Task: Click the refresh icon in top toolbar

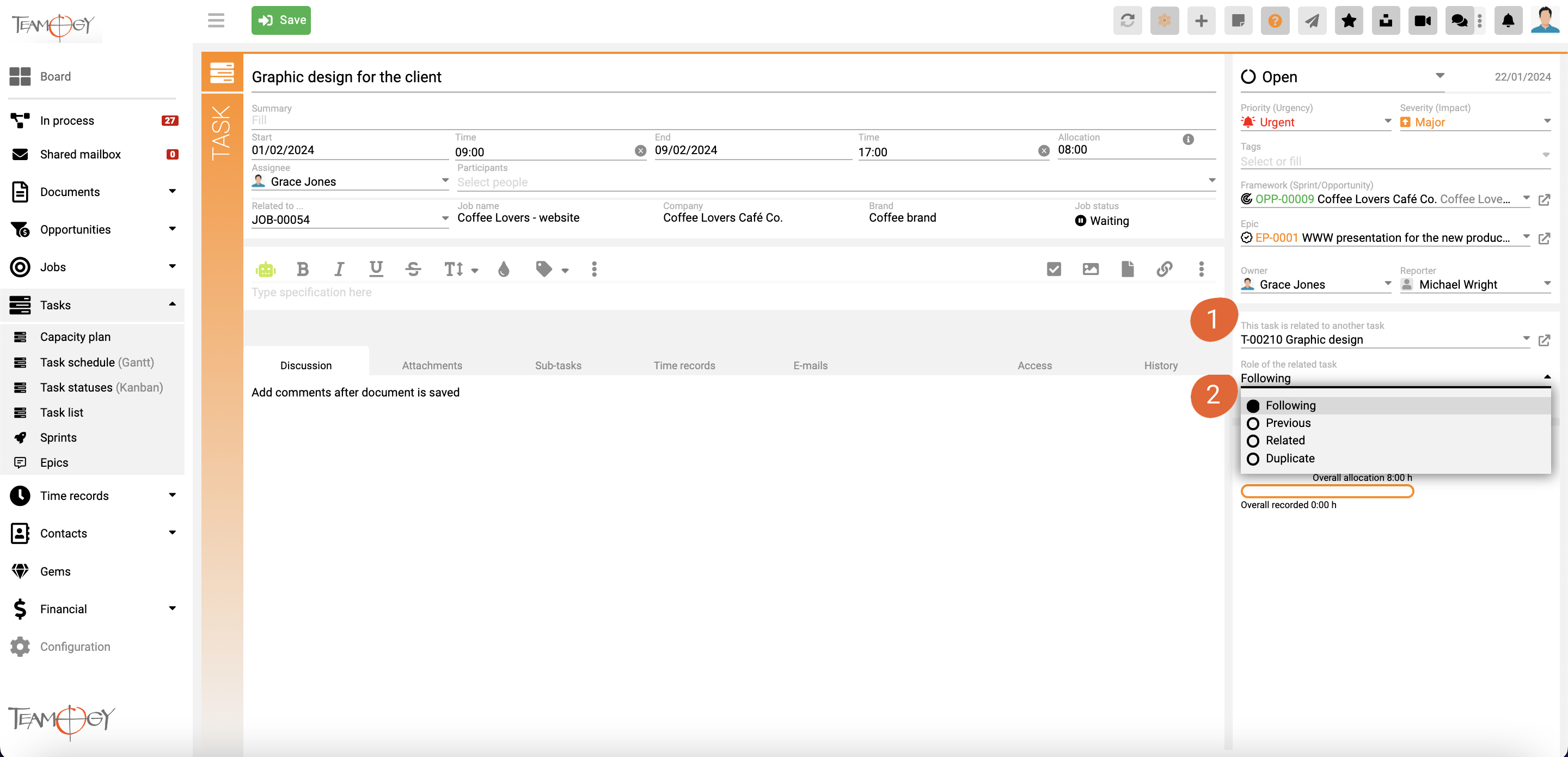Action: click(1128, 21)
